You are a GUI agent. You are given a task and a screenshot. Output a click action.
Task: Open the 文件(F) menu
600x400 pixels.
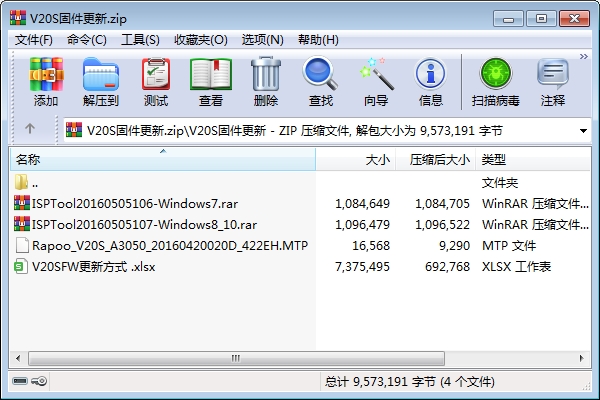pos(34,39)
